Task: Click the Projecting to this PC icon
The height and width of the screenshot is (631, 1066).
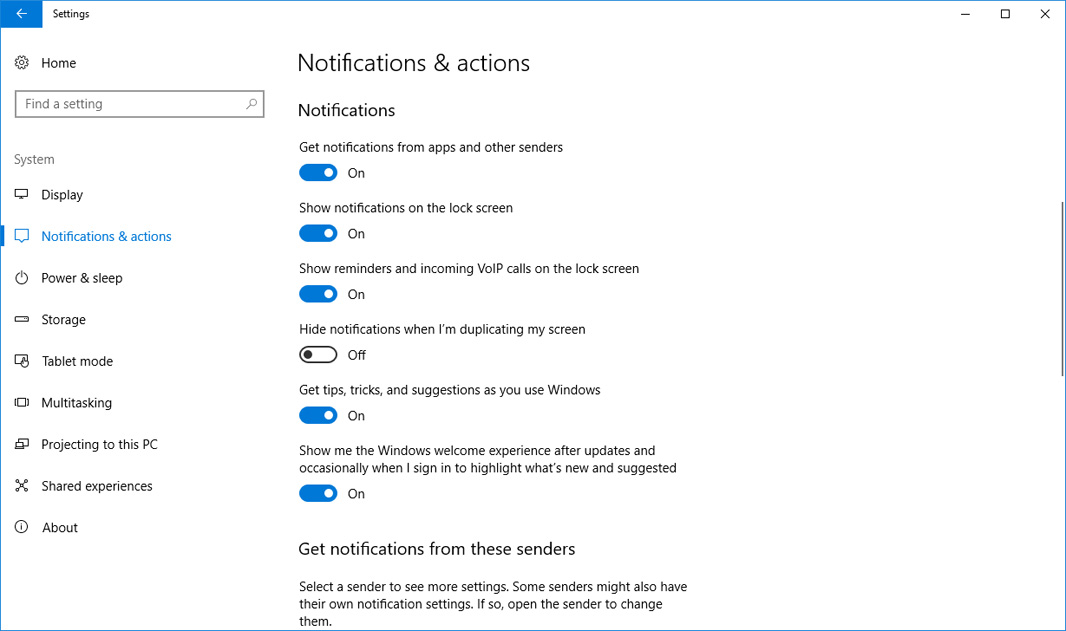Action: pos(22,444)
